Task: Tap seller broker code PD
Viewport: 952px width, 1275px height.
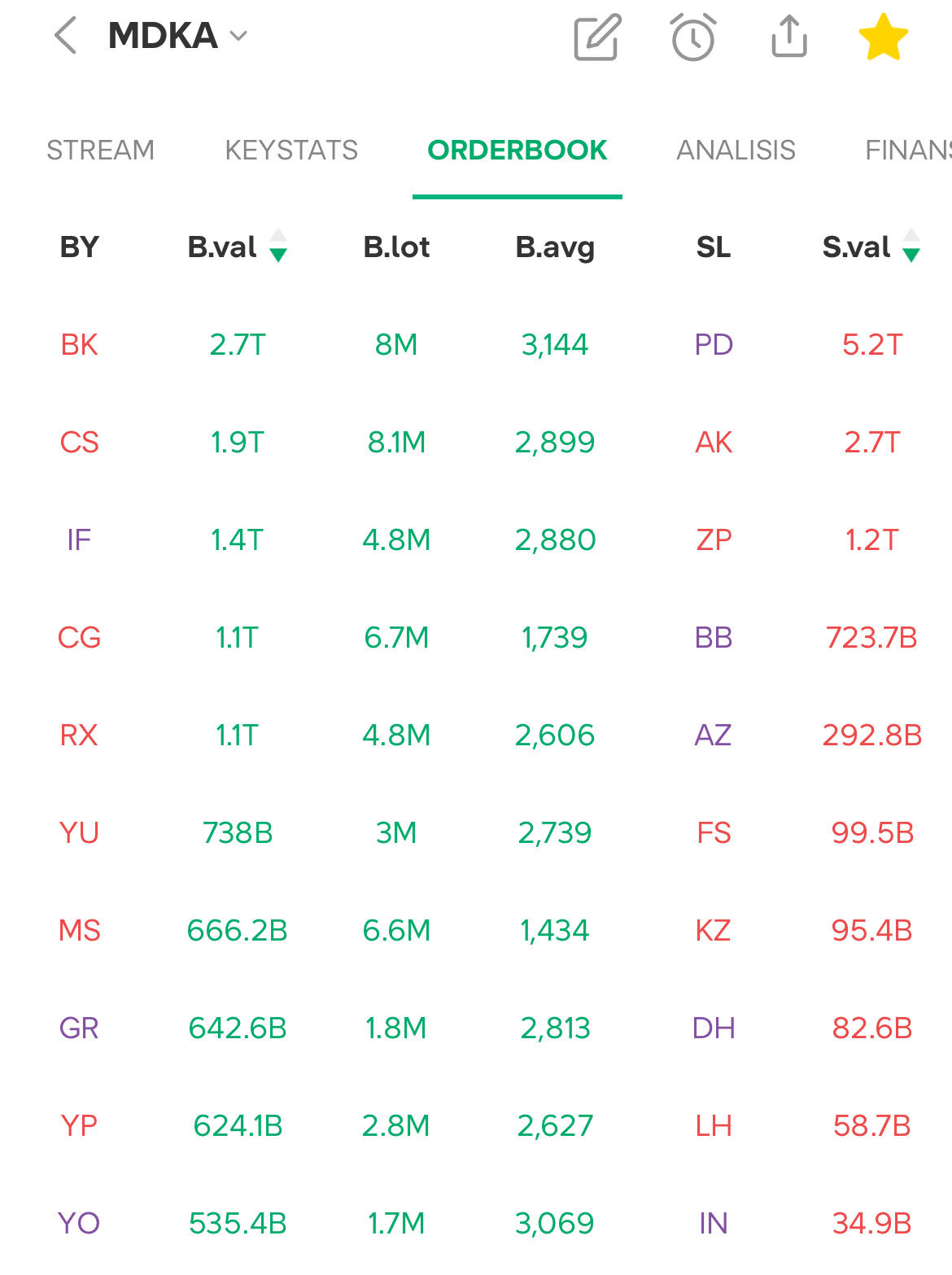Action: click(714, 345)
